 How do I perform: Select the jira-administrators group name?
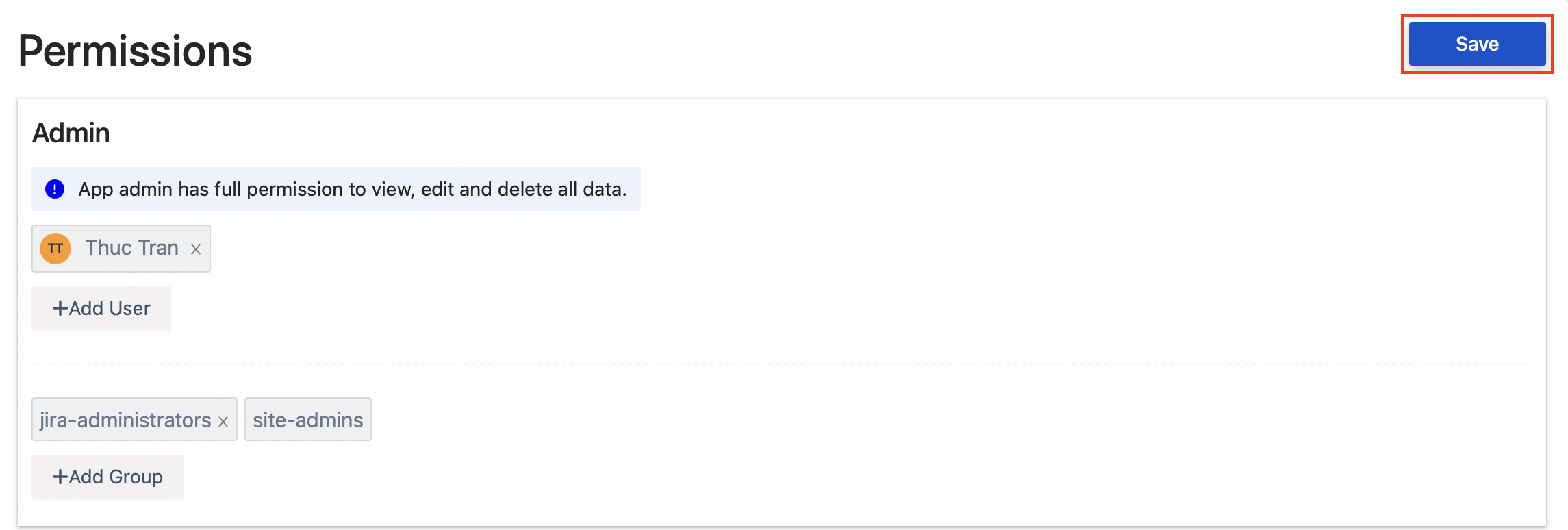click(x=125, y=420)
